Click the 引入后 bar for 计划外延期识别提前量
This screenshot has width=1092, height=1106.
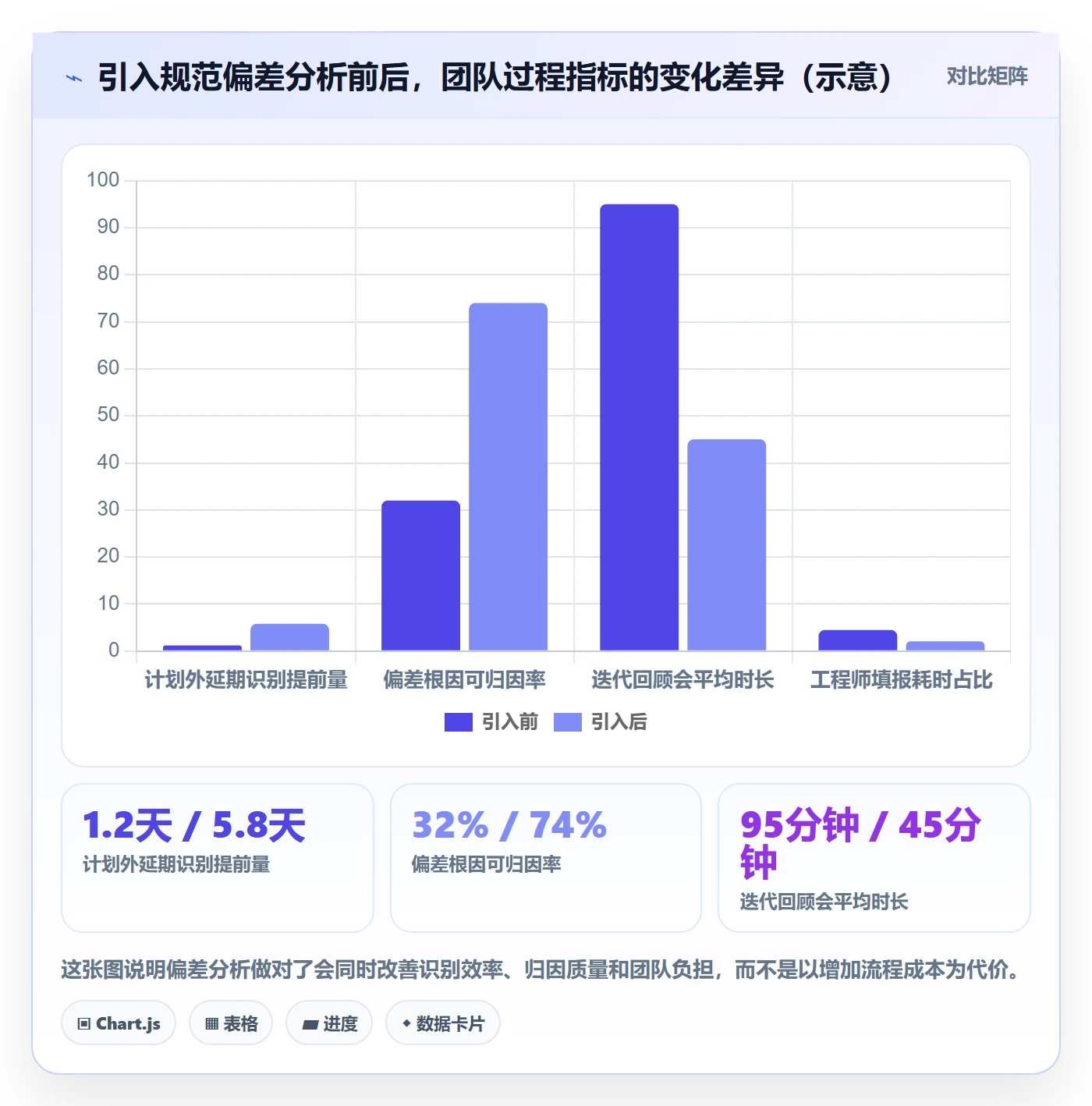[x=289, y=637]
